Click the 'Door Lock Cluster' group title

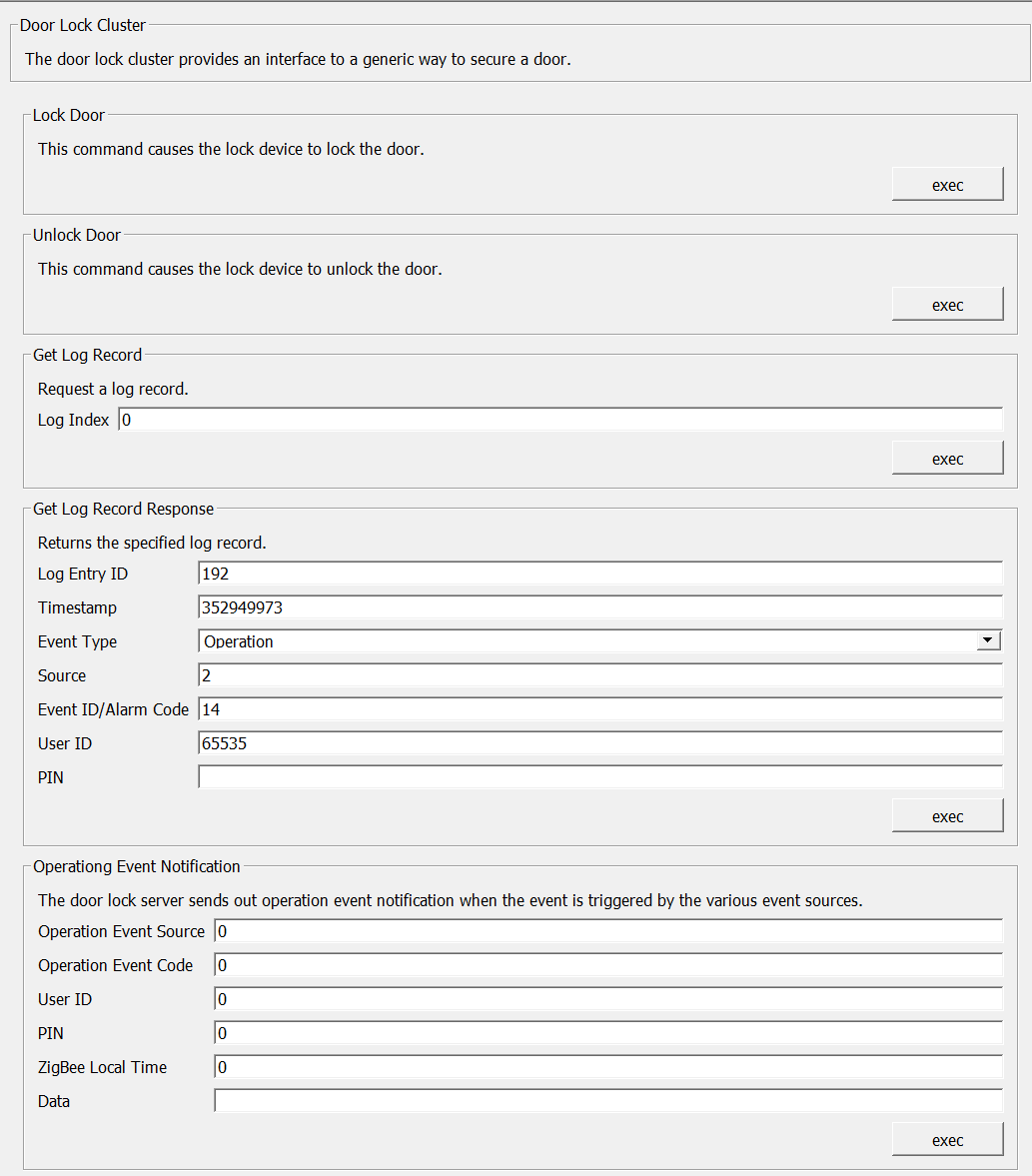pyautogui.click(x=83, y=25)
